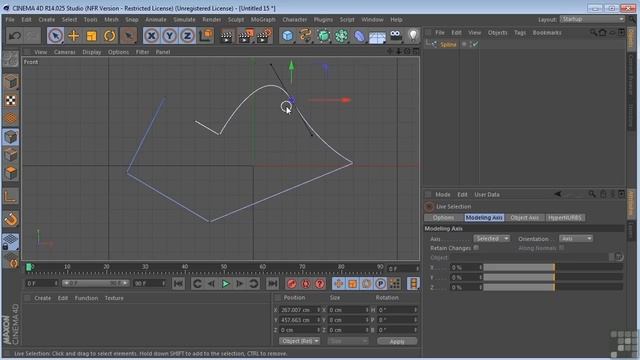Enable the Retain Changes checkbox
Image resolution: width=640 pixels, height=360 pixels.
476,248
